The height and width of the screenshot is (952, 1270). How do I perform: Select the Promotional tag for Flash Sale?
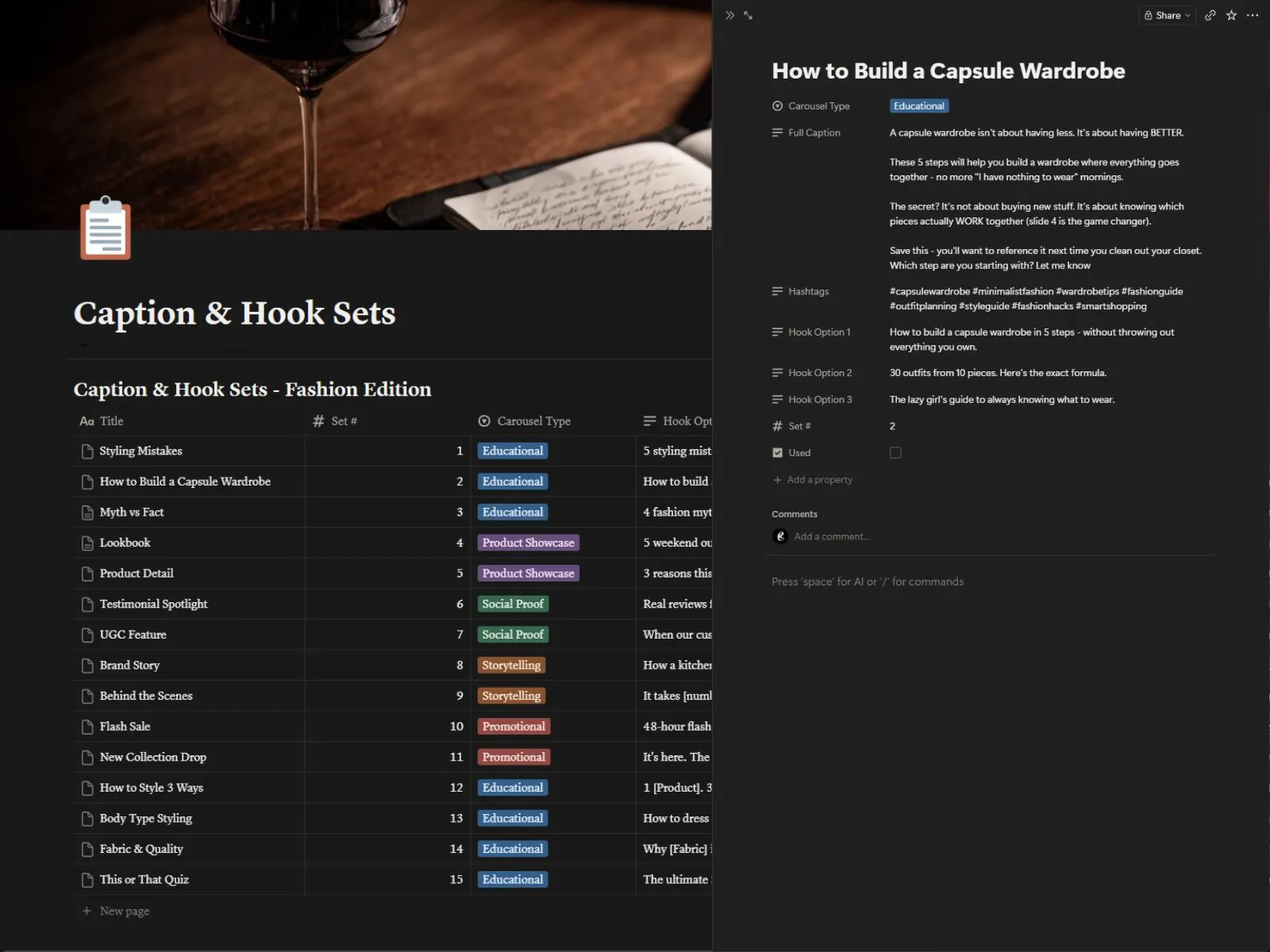pyautogui.click(x=514, y=727)
